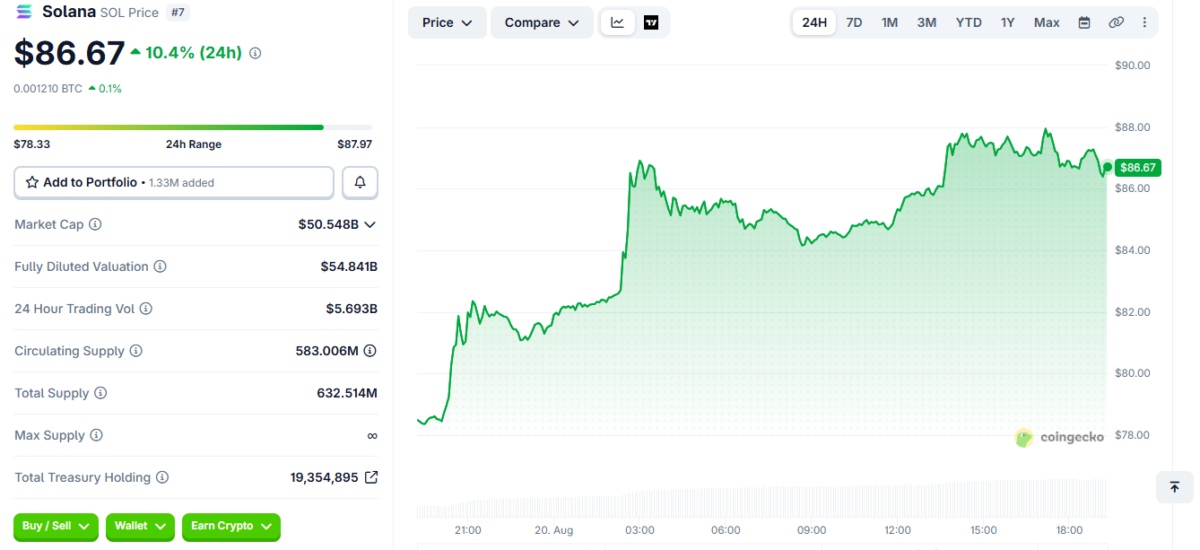Select the YTD time range

(968, 22)
